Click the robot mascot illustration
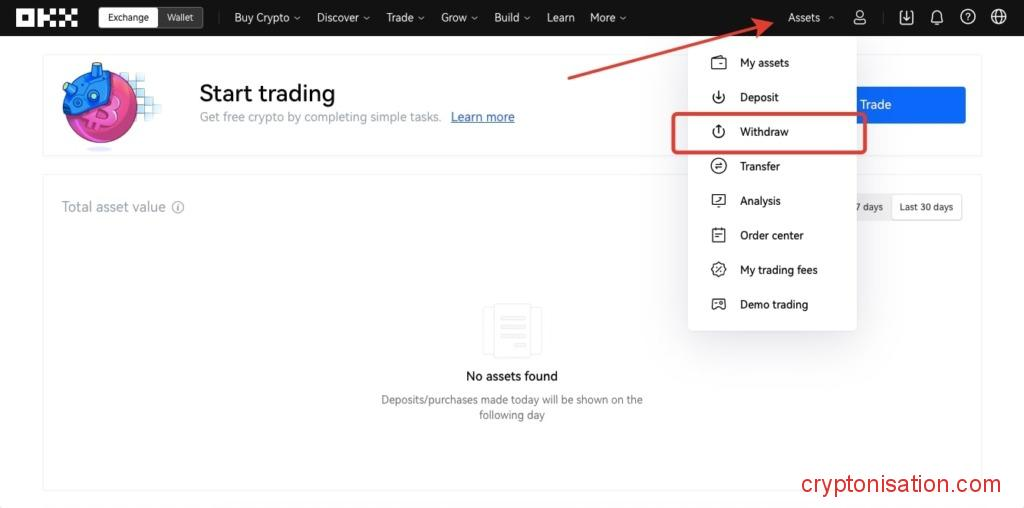 (x=103, y=105)
